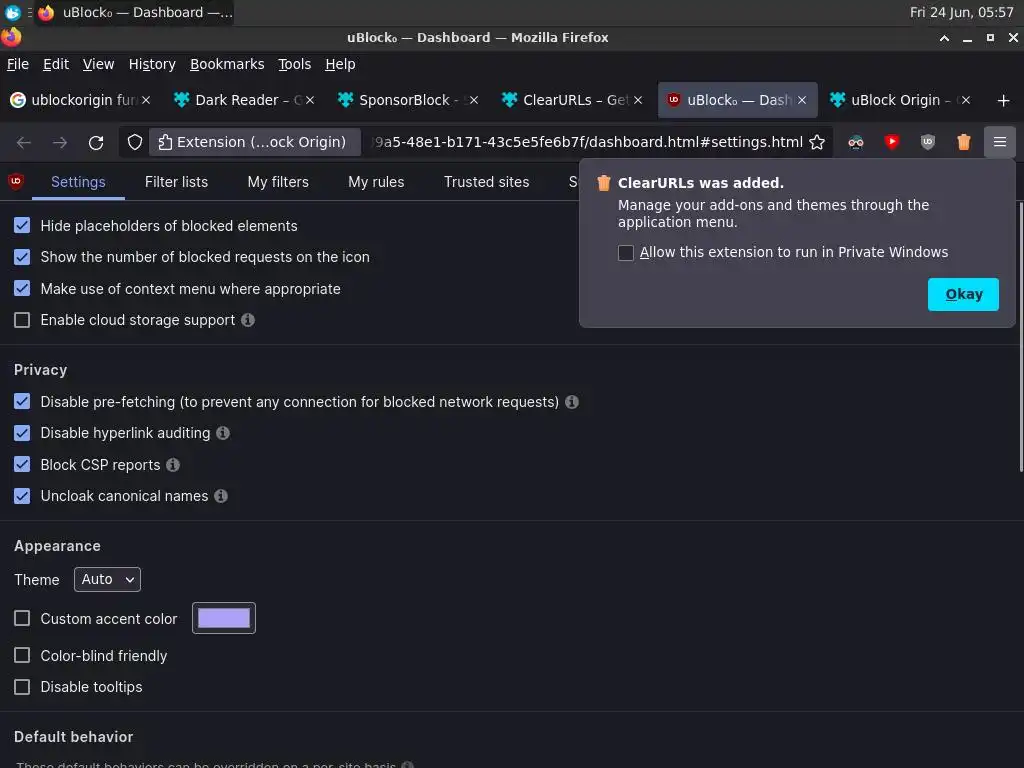Go back to the previous page

pyautogui.click(x=24, y=142)
